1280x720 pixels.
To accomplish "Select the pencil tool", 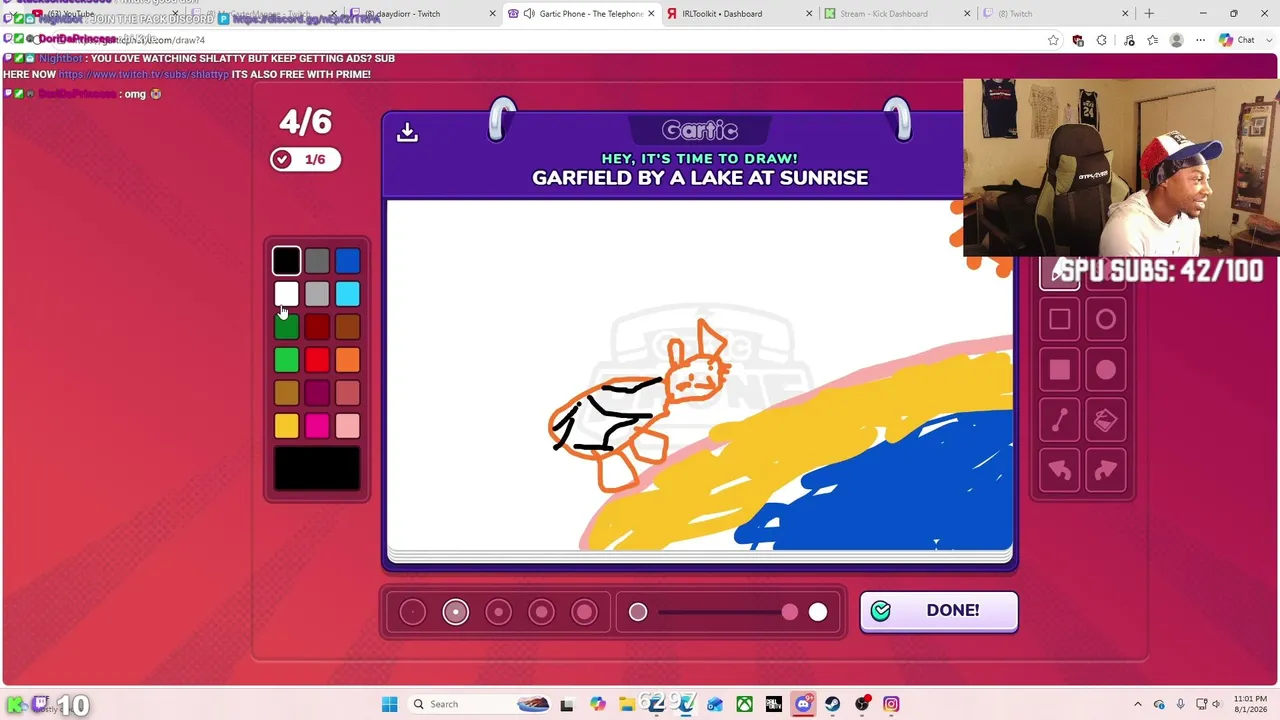I will (1059, 272).
